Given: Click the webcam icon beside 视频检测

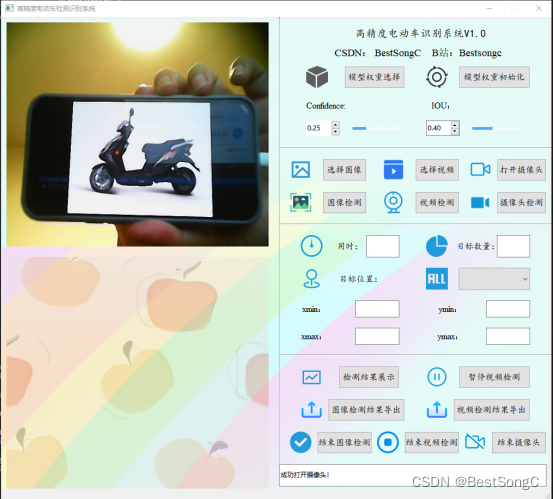Looking at the screenshot, I should [393, 202].
